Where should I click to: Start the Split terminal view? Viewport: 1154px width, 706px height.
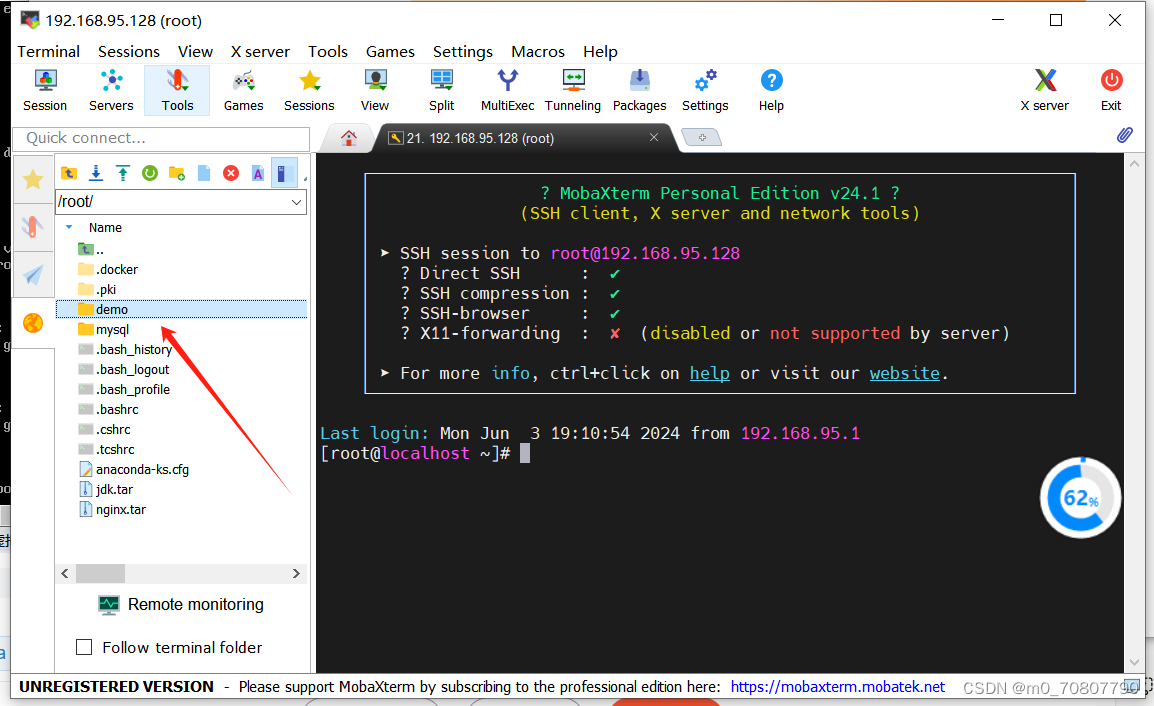click(441, 90)
